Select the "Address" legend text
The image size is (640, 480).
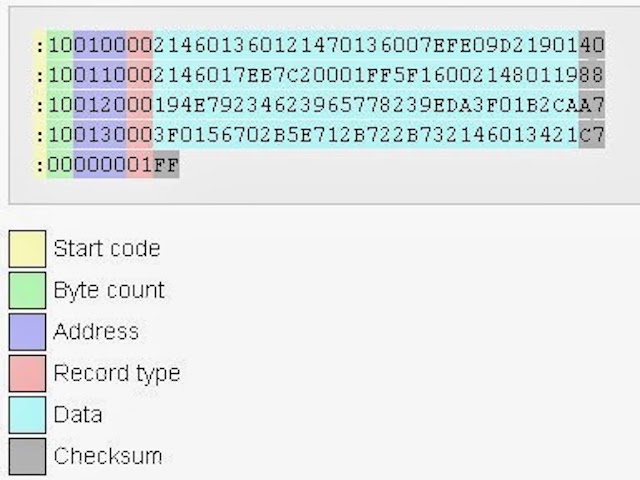[95, 332]
